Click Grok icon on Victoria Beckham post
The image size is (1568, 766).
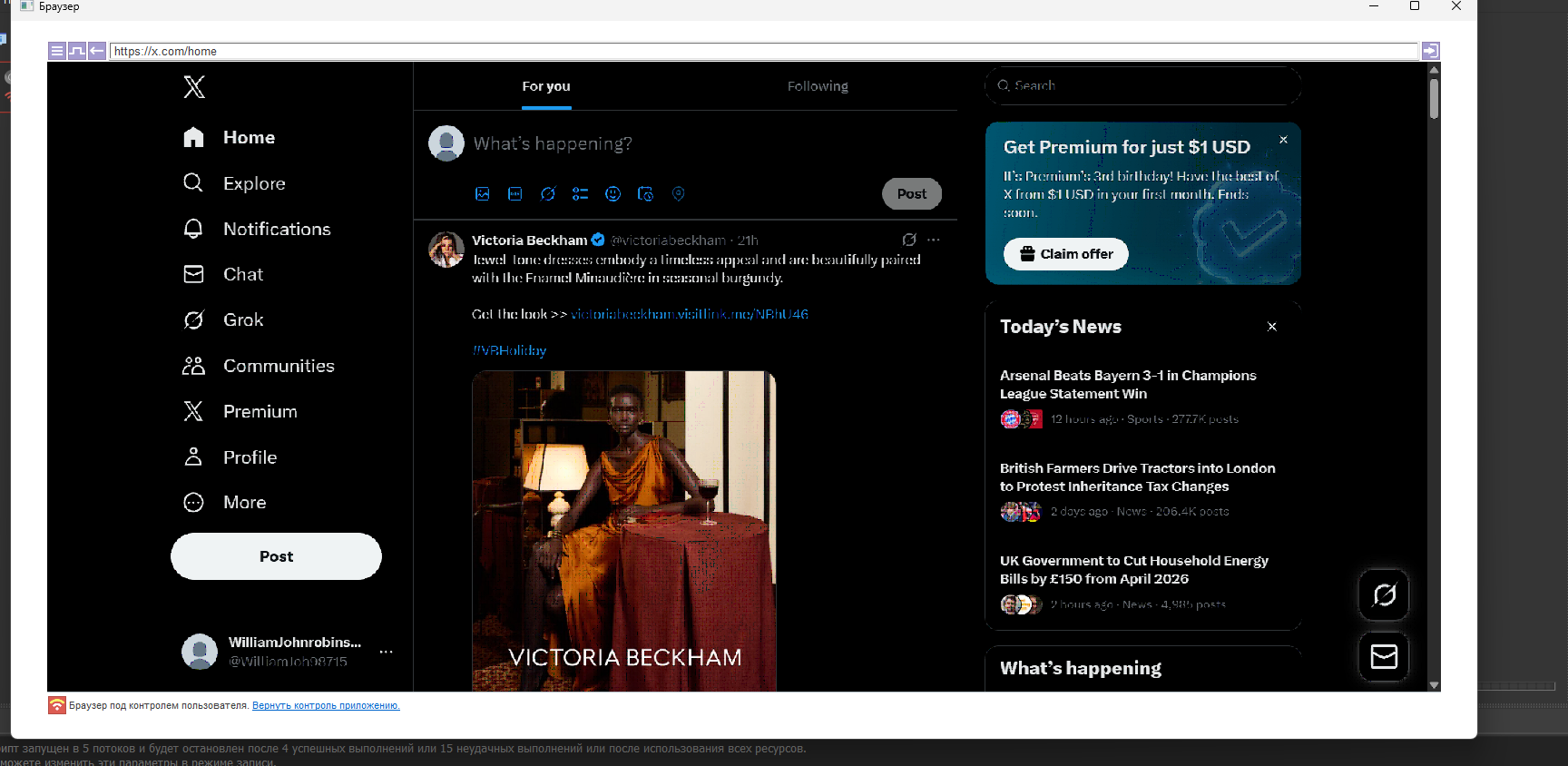908,240
